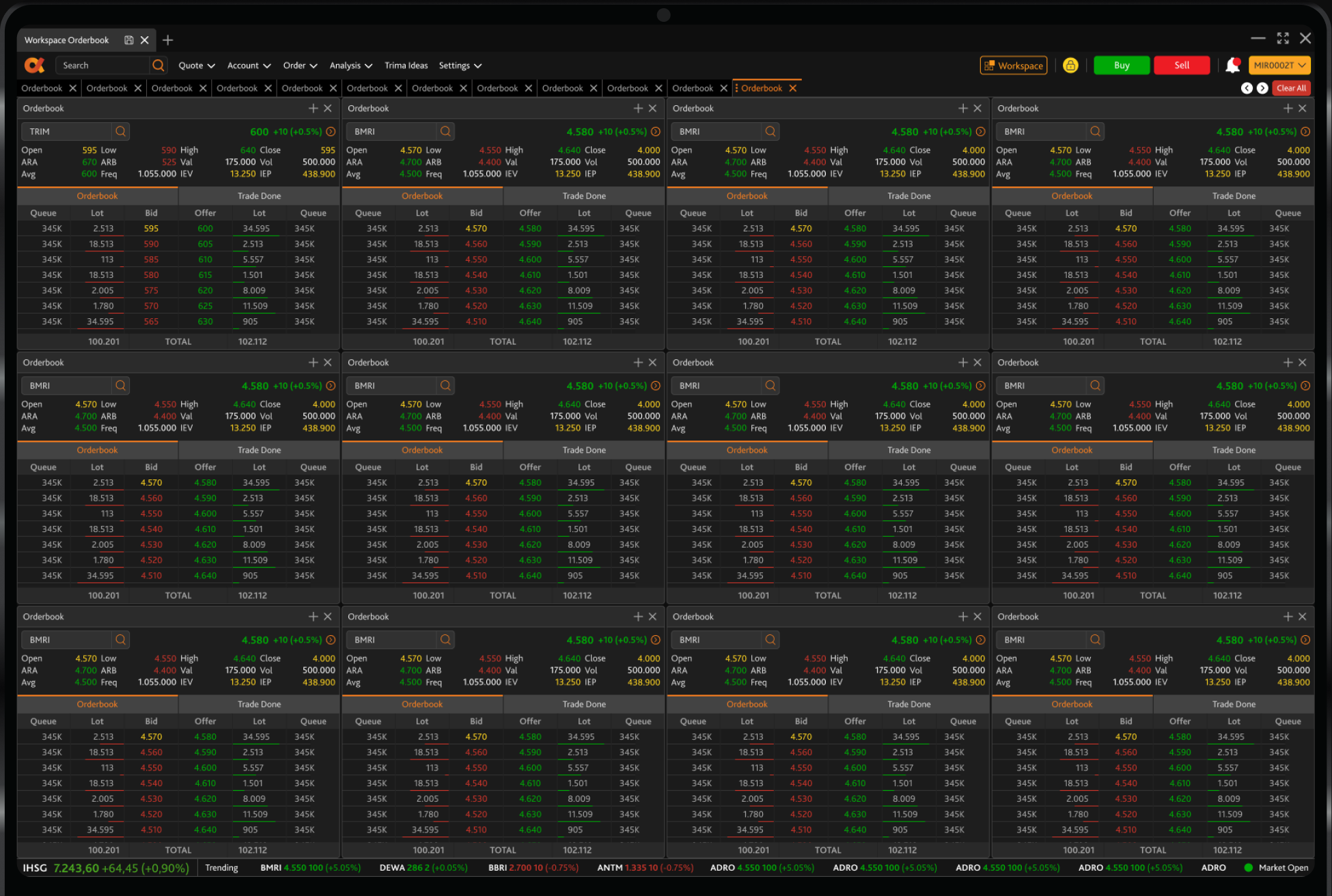Open the notification bell icon
The width and height of the screenshot is (1332, 896).
pyautogui.click(x=1232, y=66)
